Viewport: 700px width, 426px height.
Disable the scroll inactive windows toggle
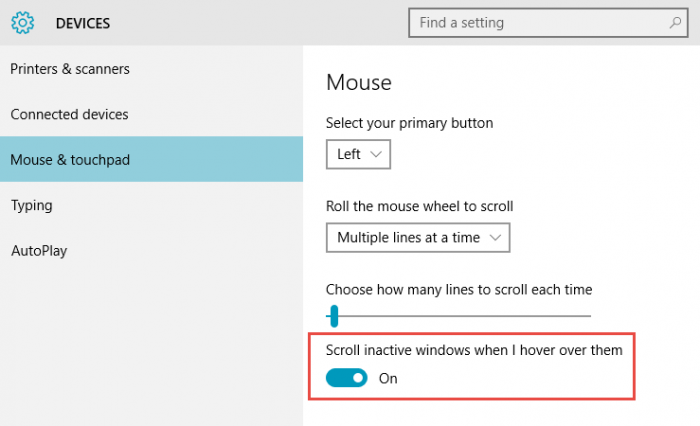347,378
